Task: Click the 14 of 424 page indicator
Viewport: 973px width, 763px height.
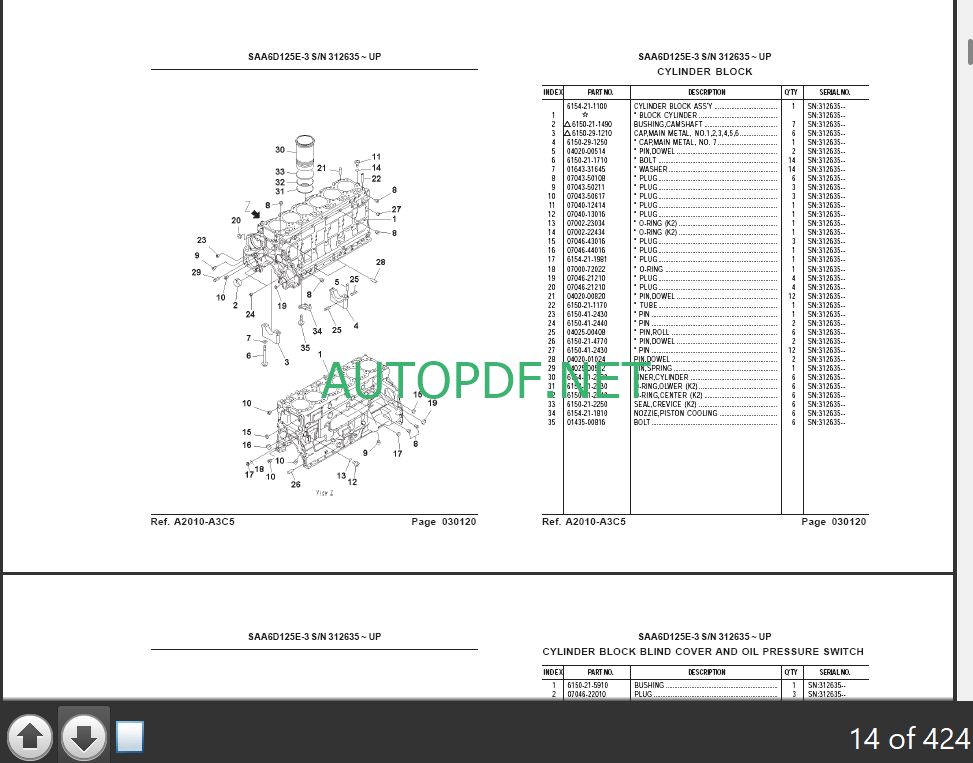Action: [908, 739]
